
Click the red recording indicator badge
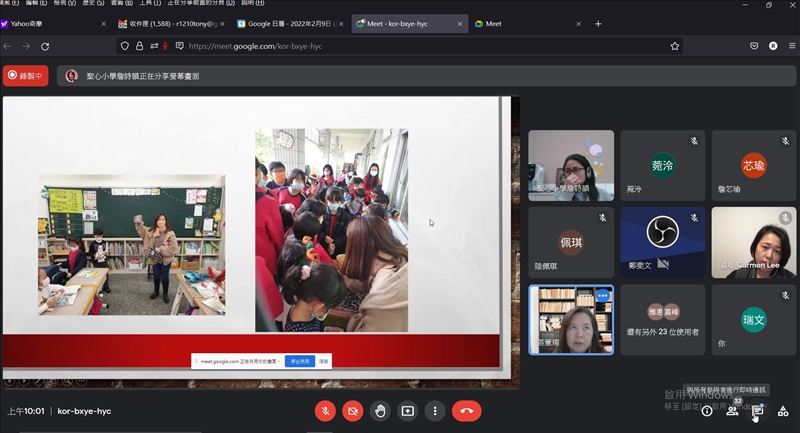[x=26, y=75]
